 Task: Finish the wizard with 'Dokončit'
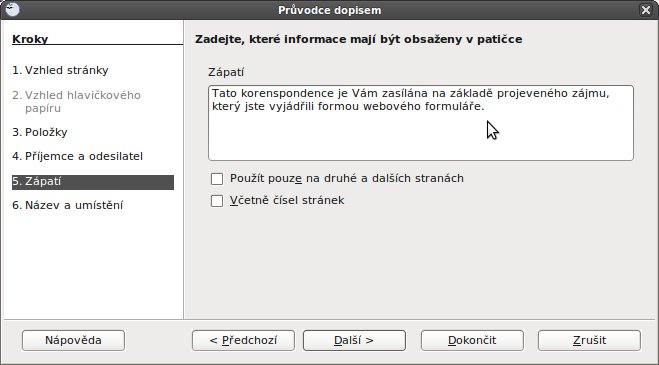pos(472,340)
